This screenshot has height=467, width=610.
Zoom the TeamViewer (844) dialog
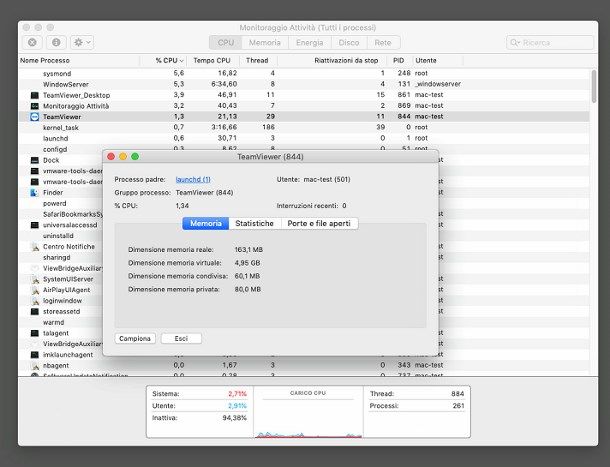click(135, 156)
